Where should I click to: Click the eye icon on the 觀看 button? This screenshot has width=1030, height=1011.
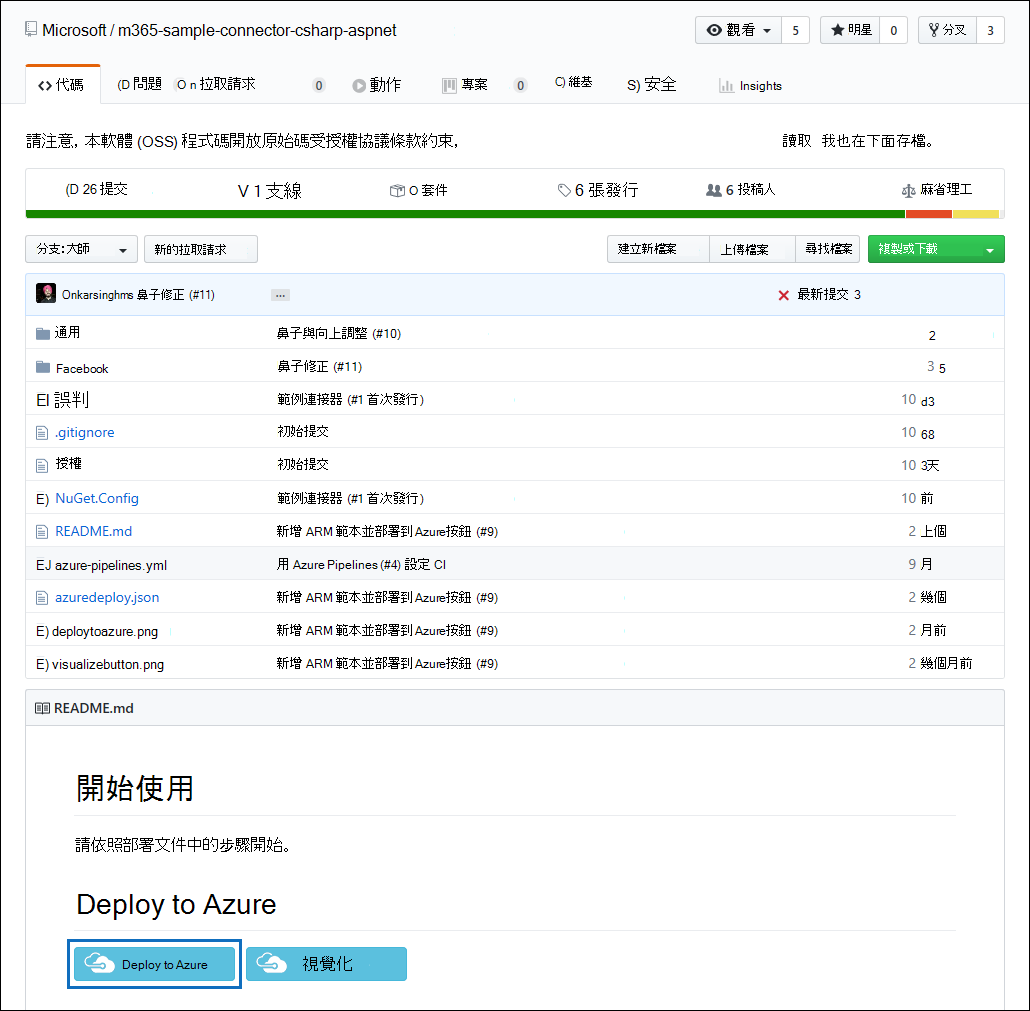[x=714, y=30]
